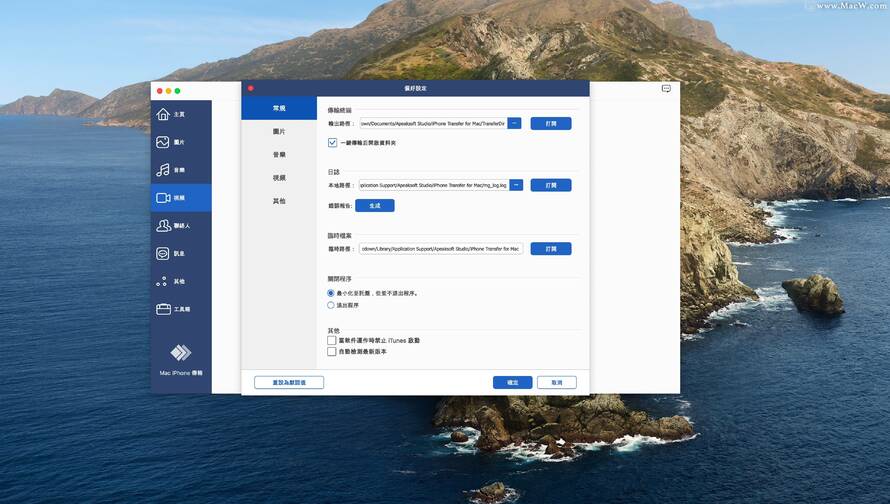Switch to the Photos (圖片) preferences tab
890x504 pixels.
(279, 131)
